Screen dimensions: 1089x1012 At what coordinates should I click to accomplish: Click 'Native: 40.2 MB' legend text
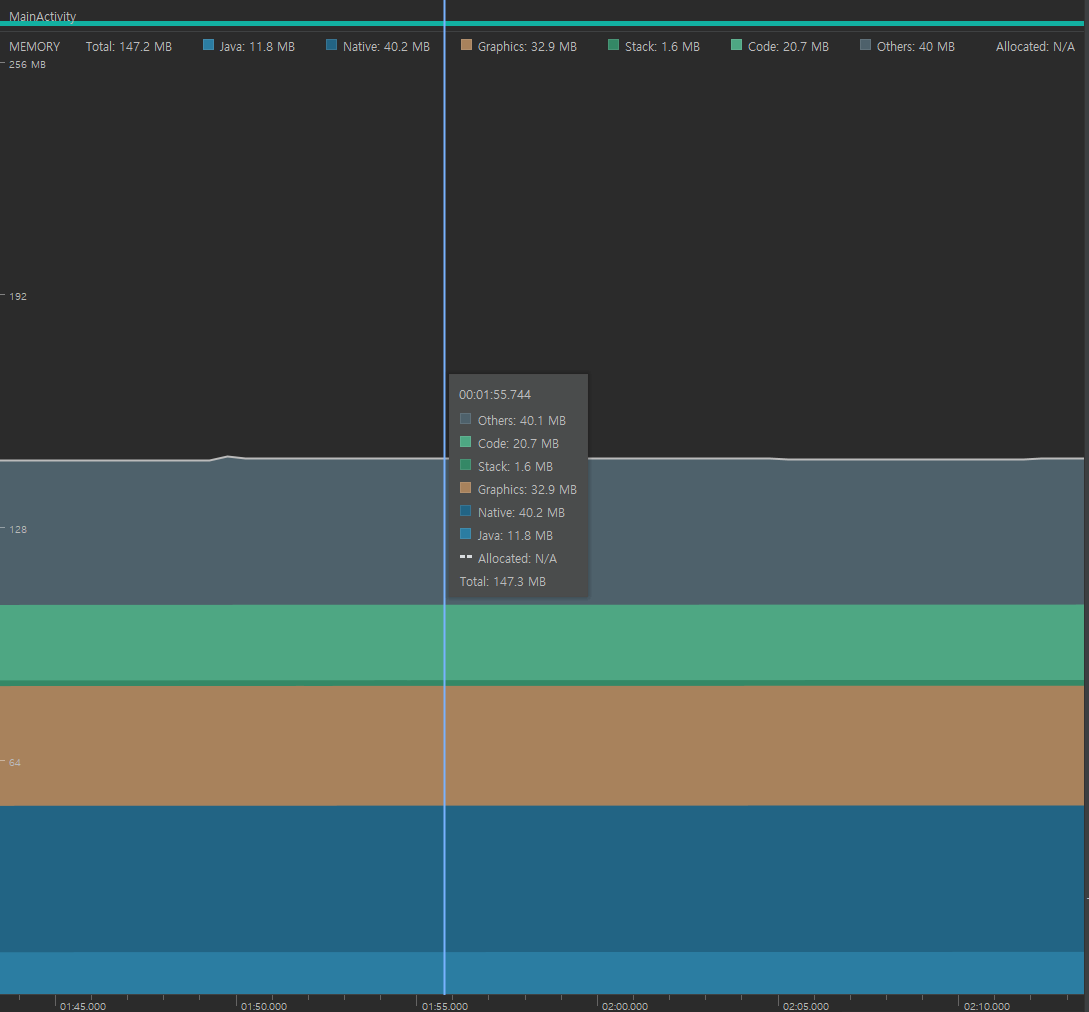pos(386,47)
